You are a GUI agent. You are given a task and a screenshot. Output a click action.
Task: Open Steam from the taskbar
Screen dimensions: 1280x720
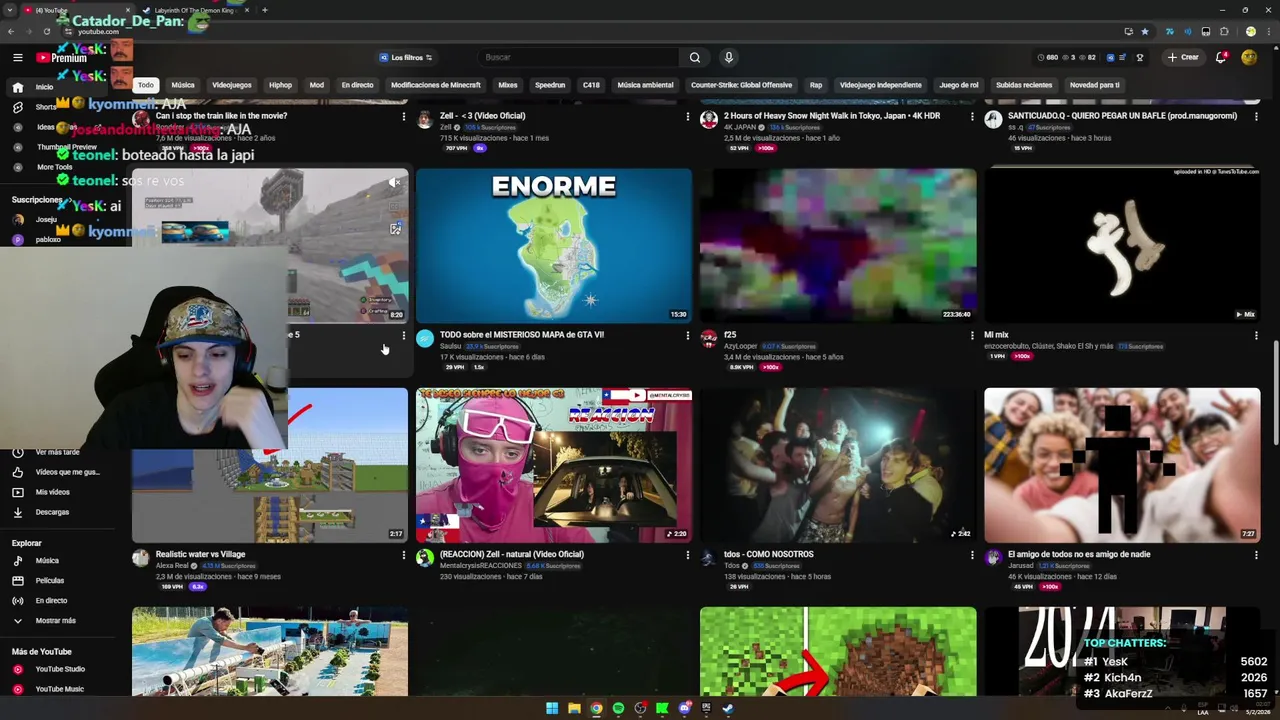coord(728,709)
